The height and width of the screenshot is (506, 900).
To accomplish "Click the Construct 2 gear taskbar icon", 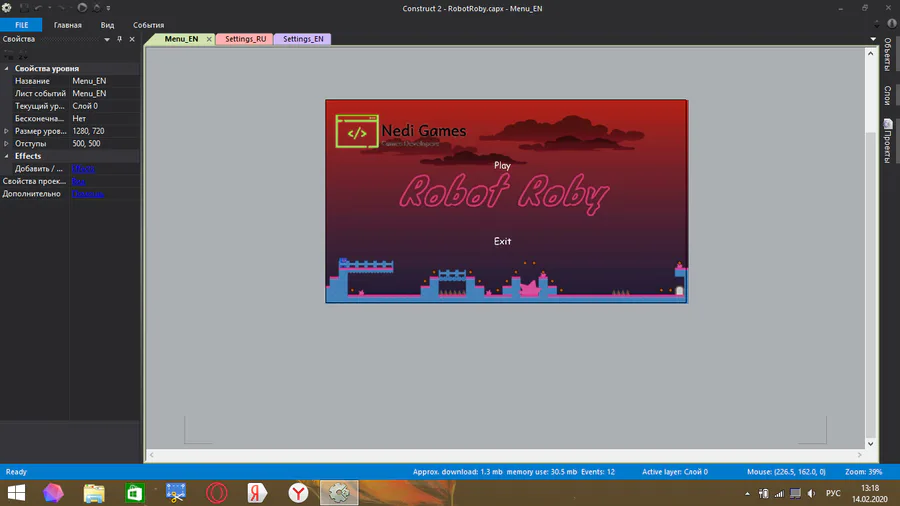I will click(x=339, y=493).
